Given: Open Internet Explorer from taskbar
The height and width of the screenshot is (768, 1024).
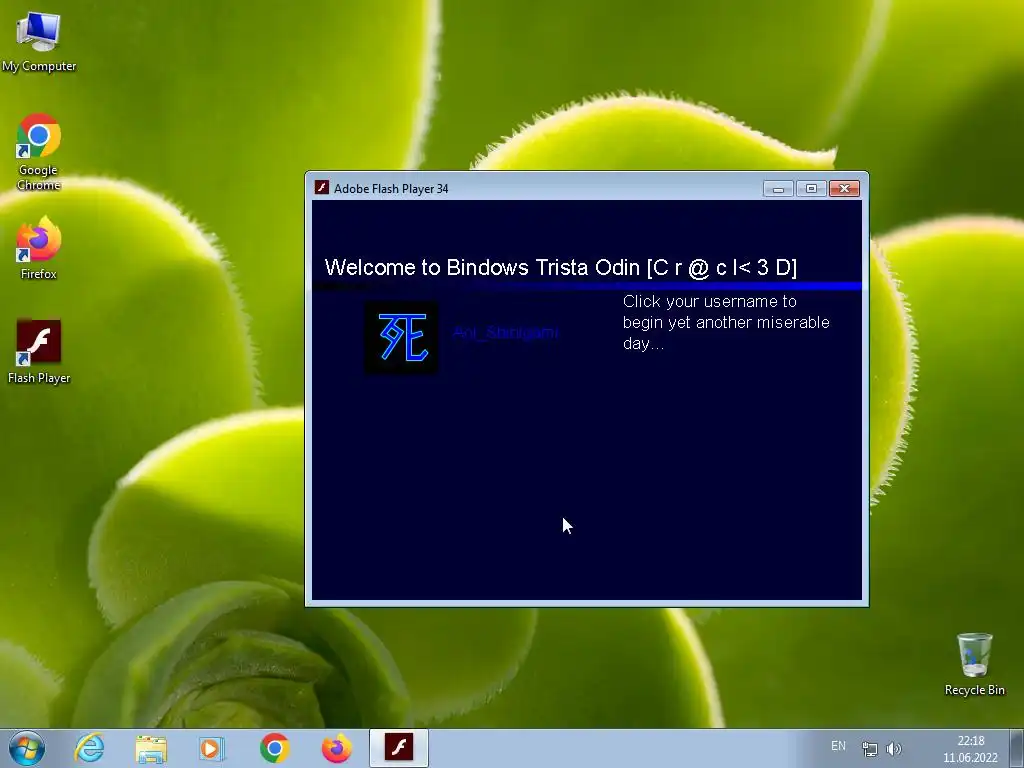Looking at the screenshot, I should click(x=89, y=748).
